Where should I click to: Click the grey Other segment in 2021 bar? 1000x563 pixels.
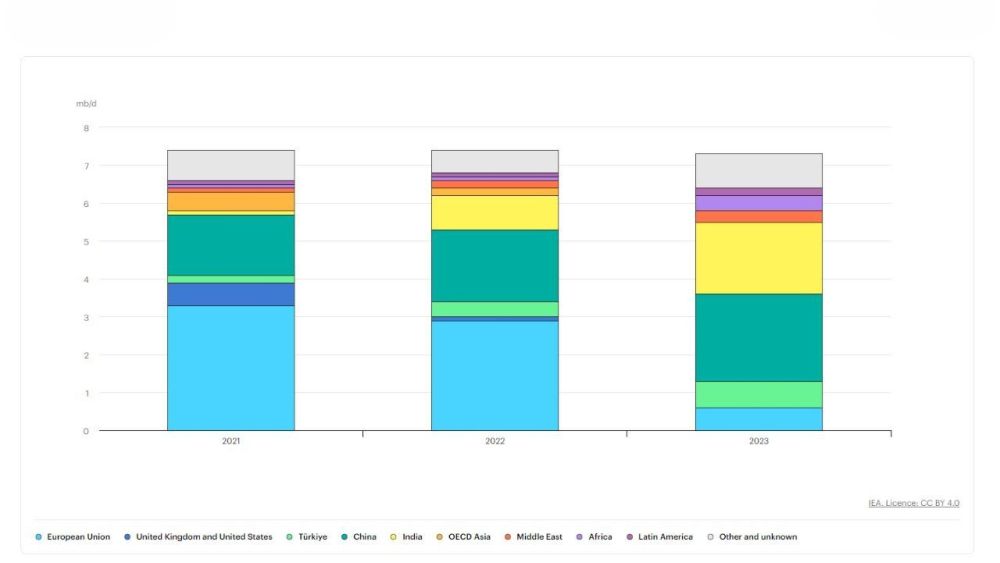[231, 166]
